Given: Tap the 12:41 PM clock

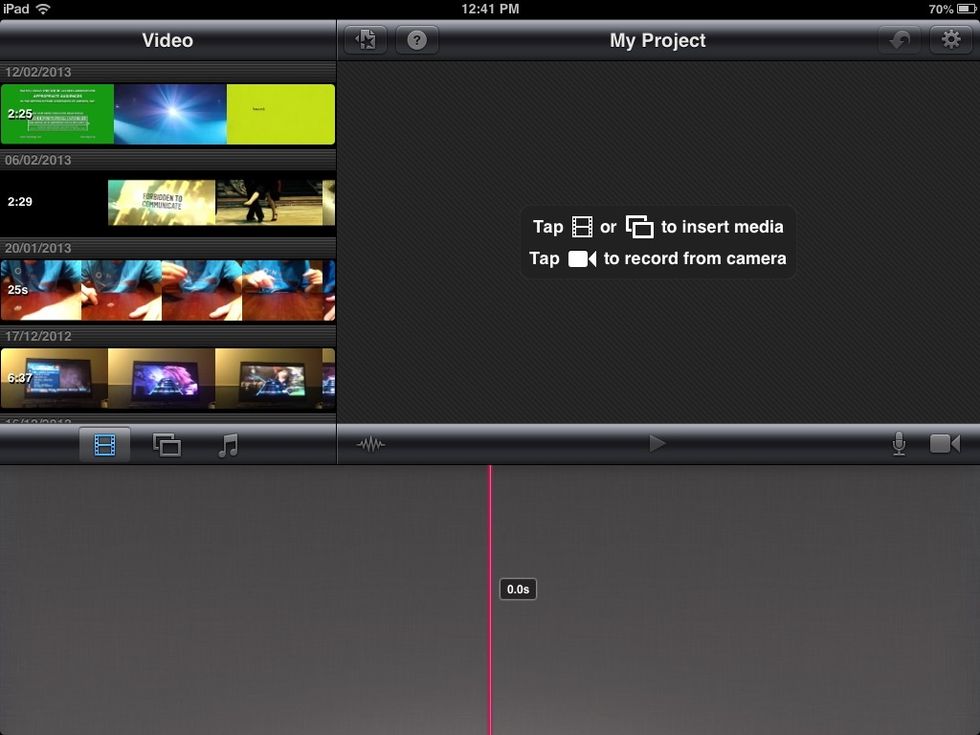Looking at the screenshot, I should click(490, 9).
